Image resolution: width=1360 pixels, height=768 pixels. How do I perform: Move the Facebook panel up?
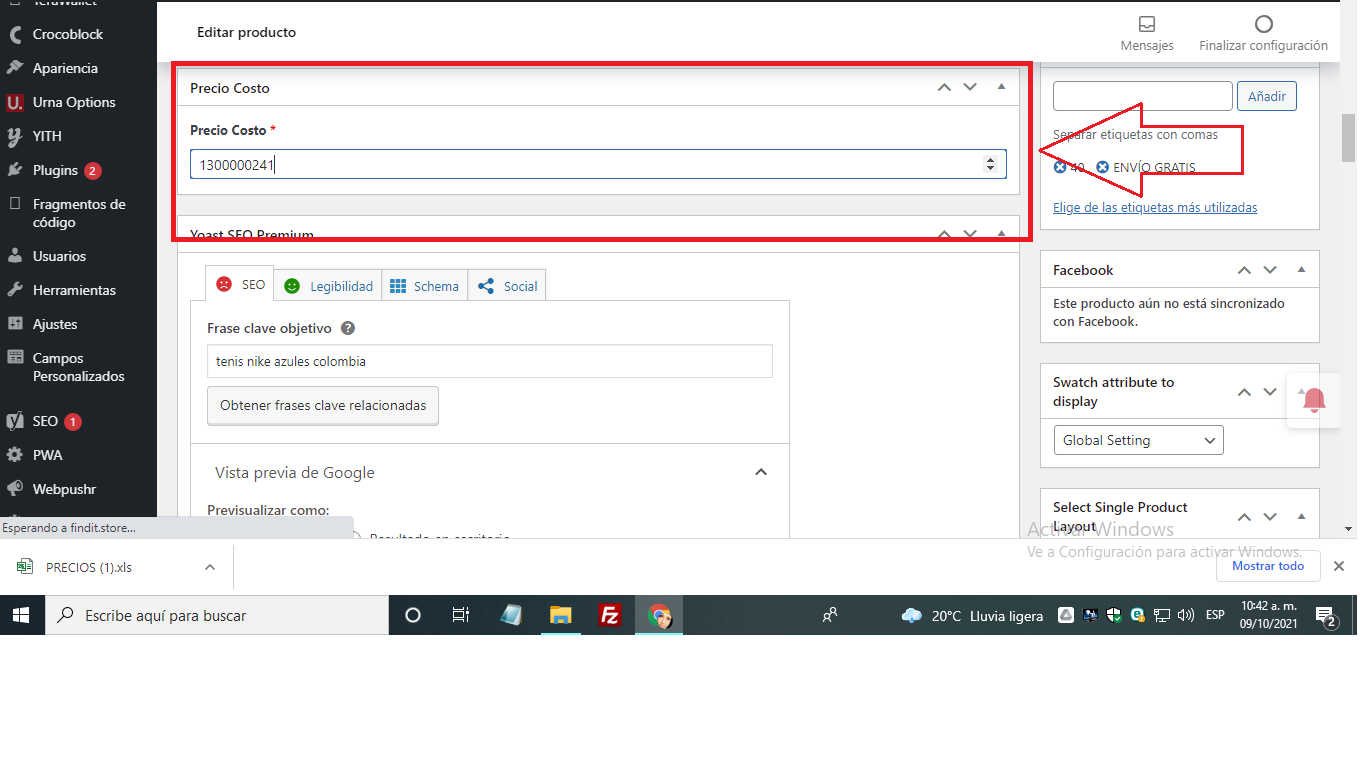point(1244,270)
